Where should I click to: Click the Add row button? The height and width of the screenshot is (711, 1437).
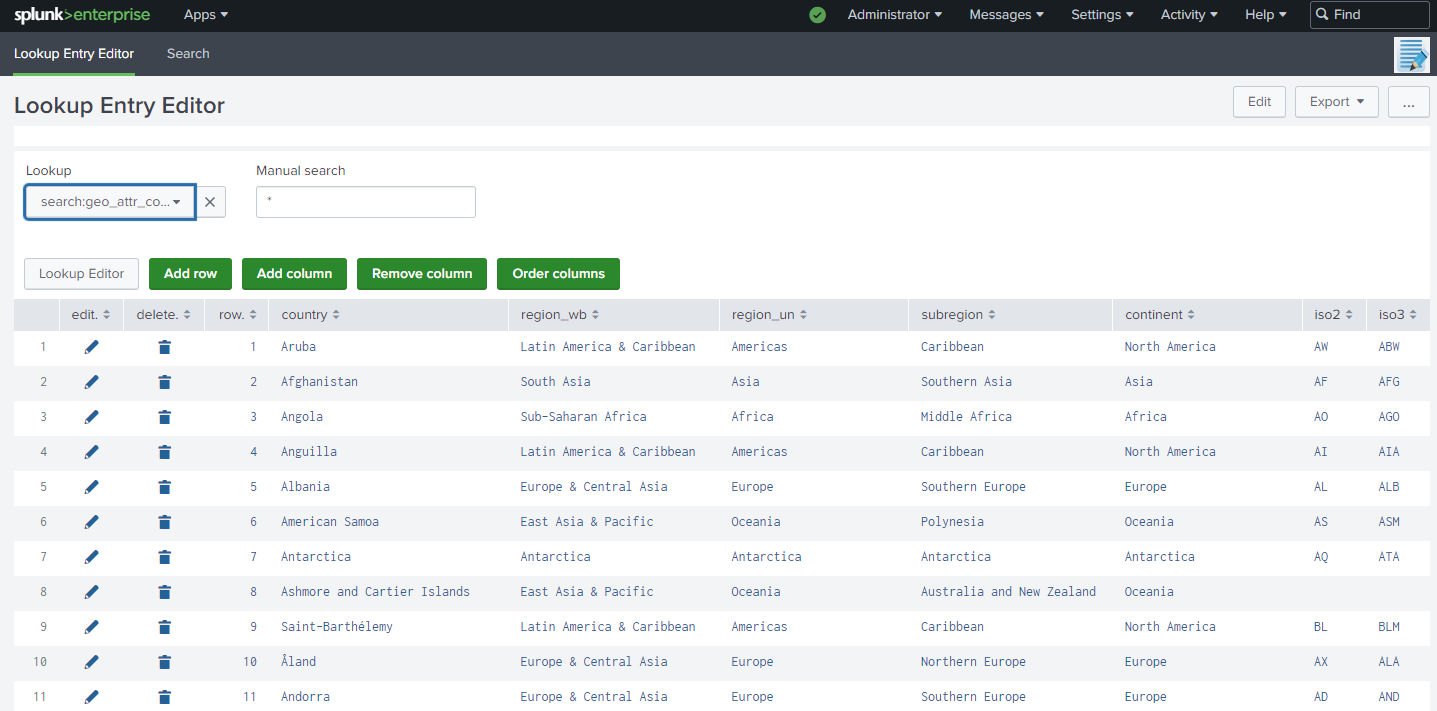click(x=190, y=274)
